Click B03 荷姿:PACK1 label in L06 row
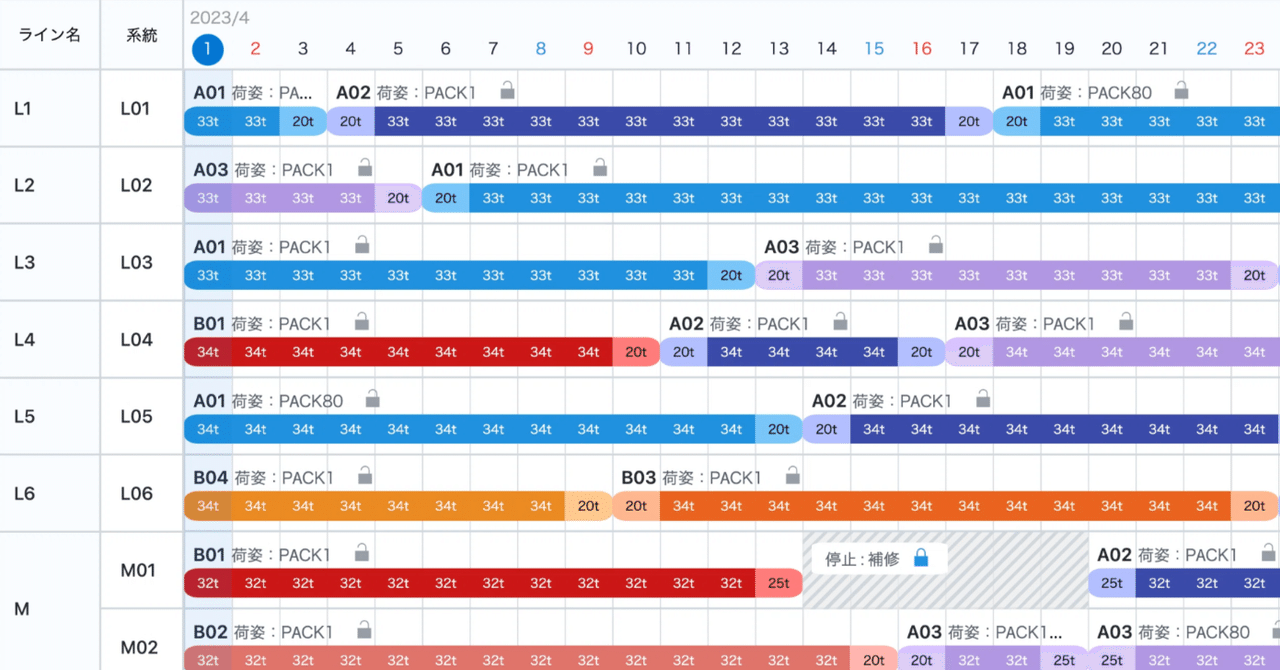 (691, 478)
